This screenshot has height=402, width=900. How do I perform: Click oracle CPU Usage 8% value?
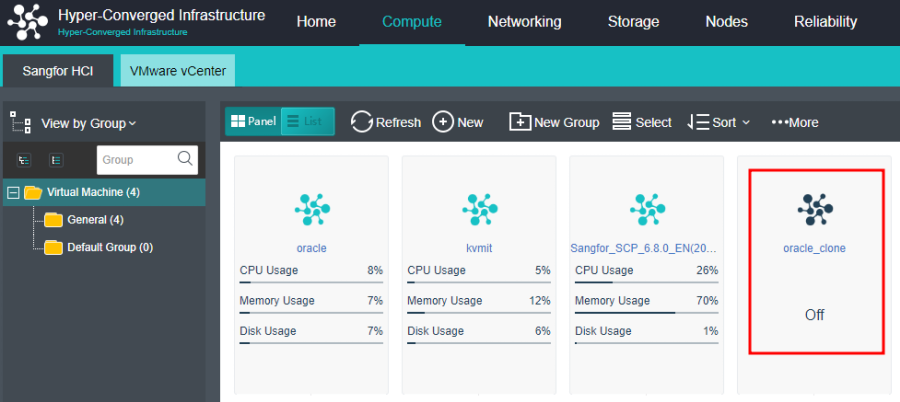(375, 270)
